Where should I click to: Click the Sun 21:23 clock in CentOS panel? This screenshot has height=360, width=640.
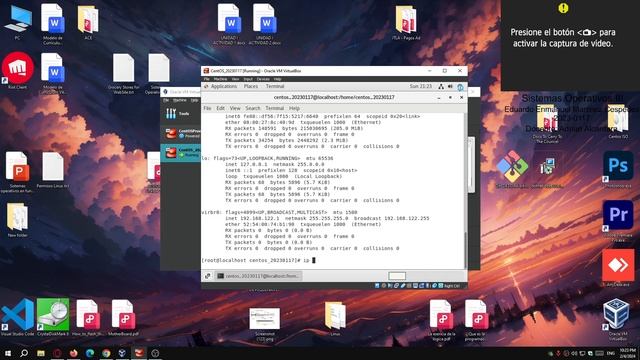[420, 87]
